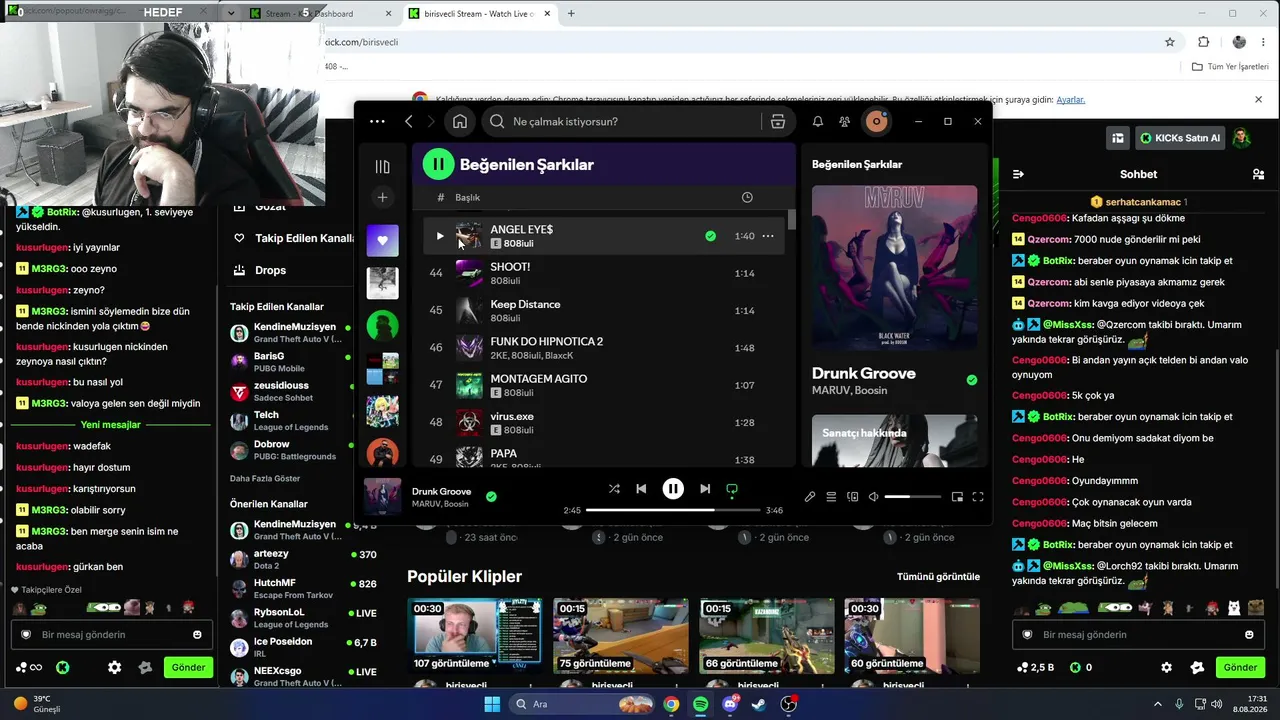This screenshot has height=720, width=1280.
Task: Open chat users list icon
Action: coord(1258,174)
